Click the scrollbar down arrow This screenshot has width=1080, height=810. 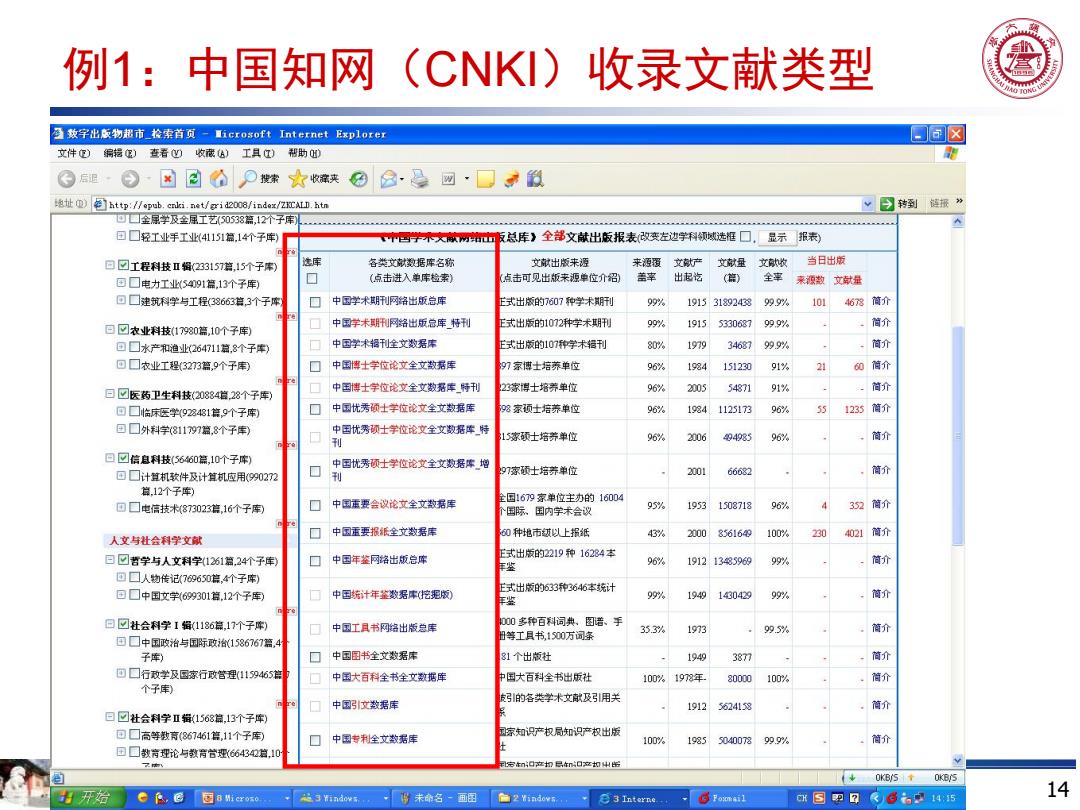click(957, 760)
